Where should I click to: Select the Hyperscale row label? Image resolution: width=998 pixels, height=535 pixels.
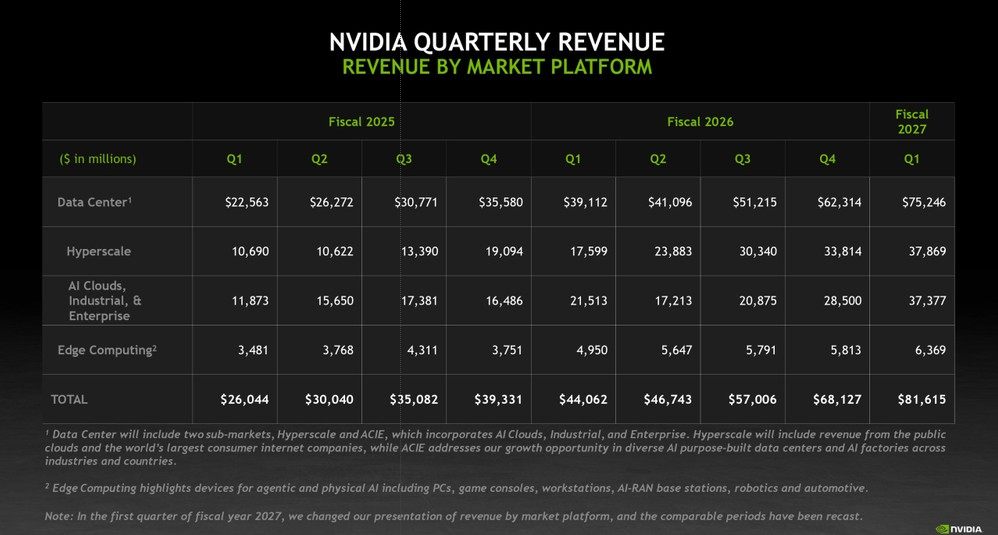tap(99, 251)
